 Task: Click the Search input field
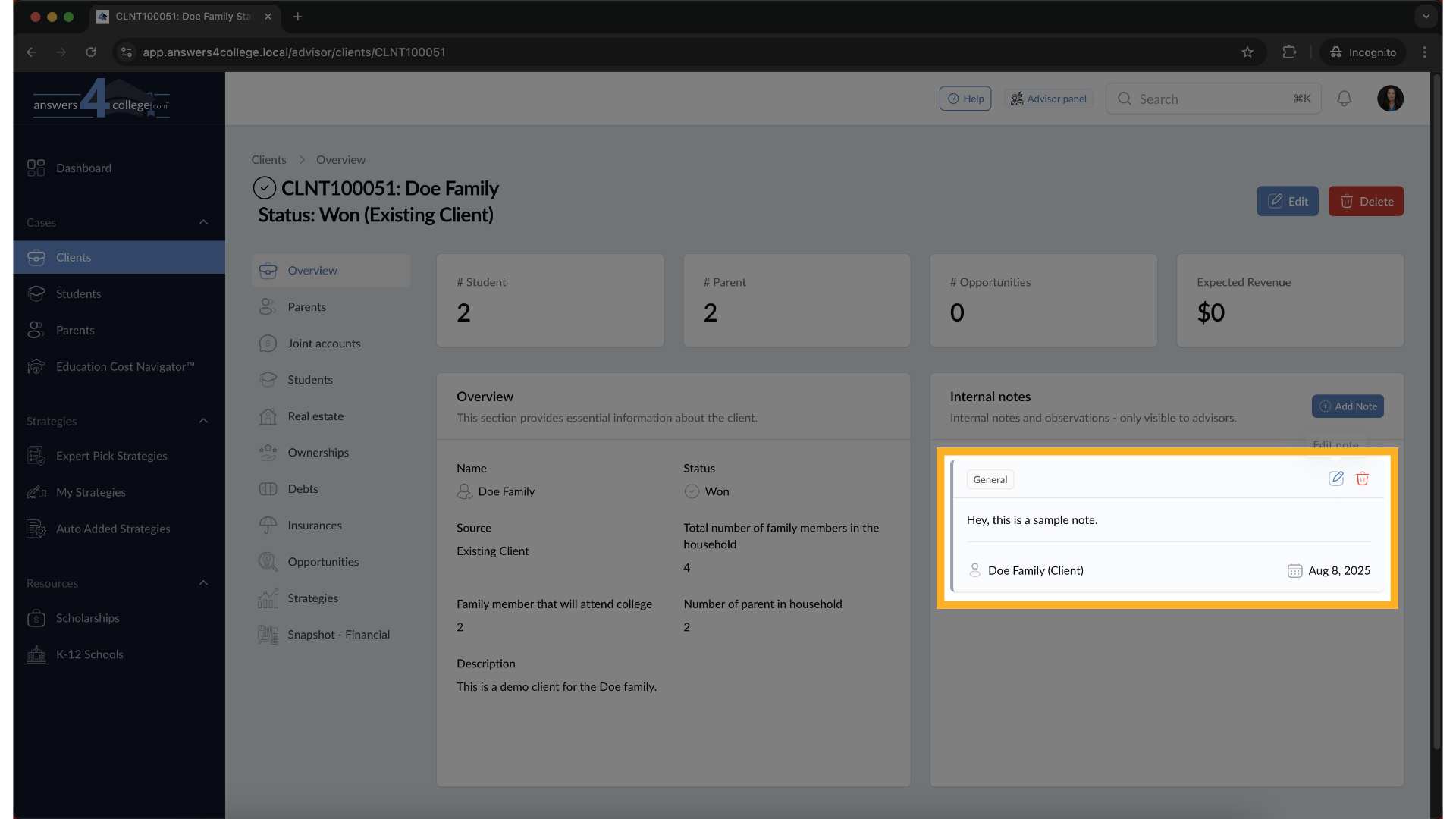1212,99
